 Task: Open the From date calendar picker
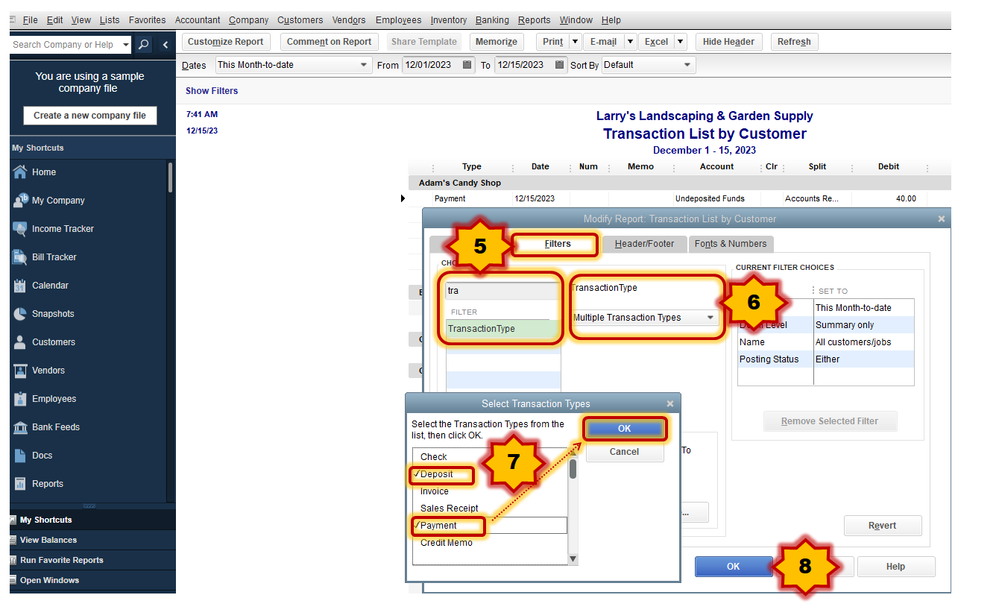coord(467,65)
